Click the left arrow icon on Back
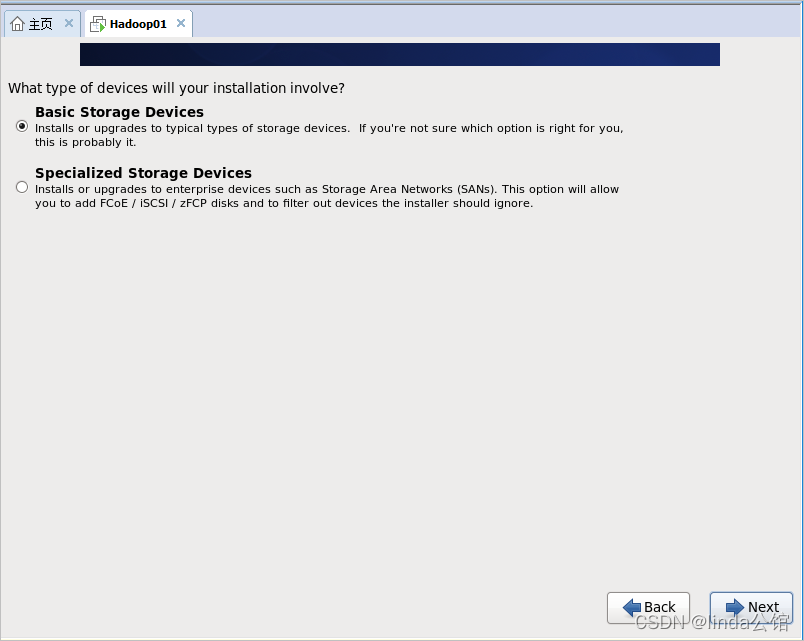804x641 pixels. [x=631, y=607]
